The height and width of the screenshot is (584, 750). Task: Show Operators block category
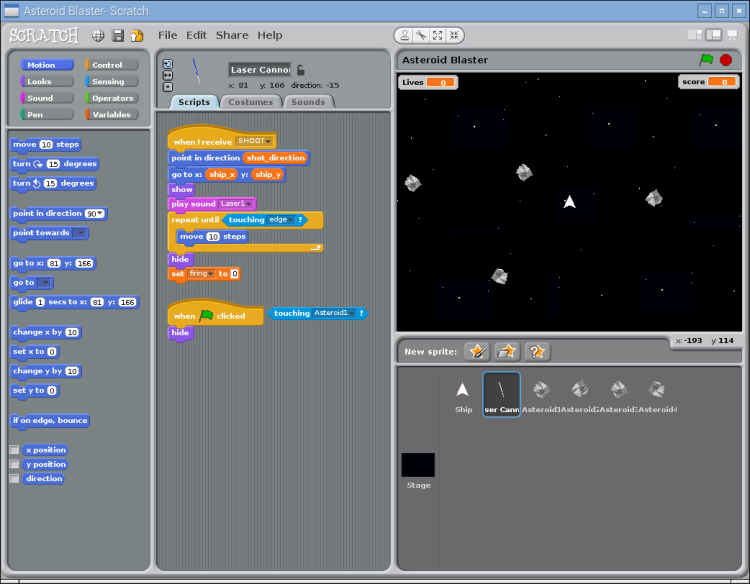tap(112, 98)
